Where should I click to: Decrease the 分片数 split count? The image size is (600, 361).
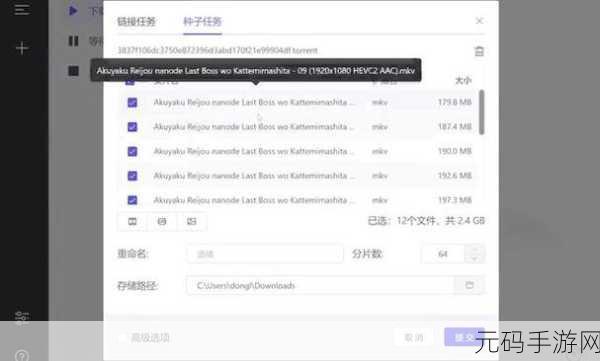click(x=475, y=258)
